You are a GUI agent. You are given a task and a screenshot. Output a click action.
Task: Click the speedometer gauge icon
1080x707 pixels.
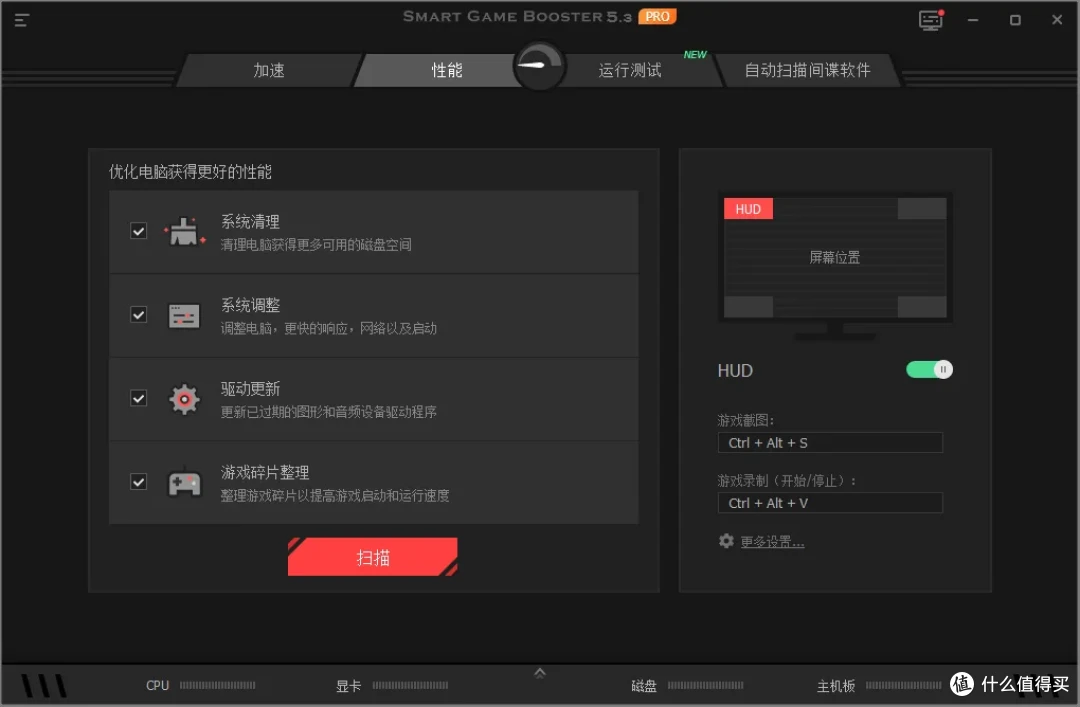click(x=539, y=66)
